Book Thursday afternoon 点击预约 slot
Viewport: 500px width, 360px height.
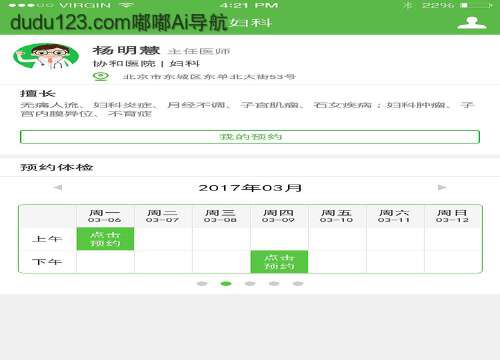pyautogui.click(x=279, y=262)
